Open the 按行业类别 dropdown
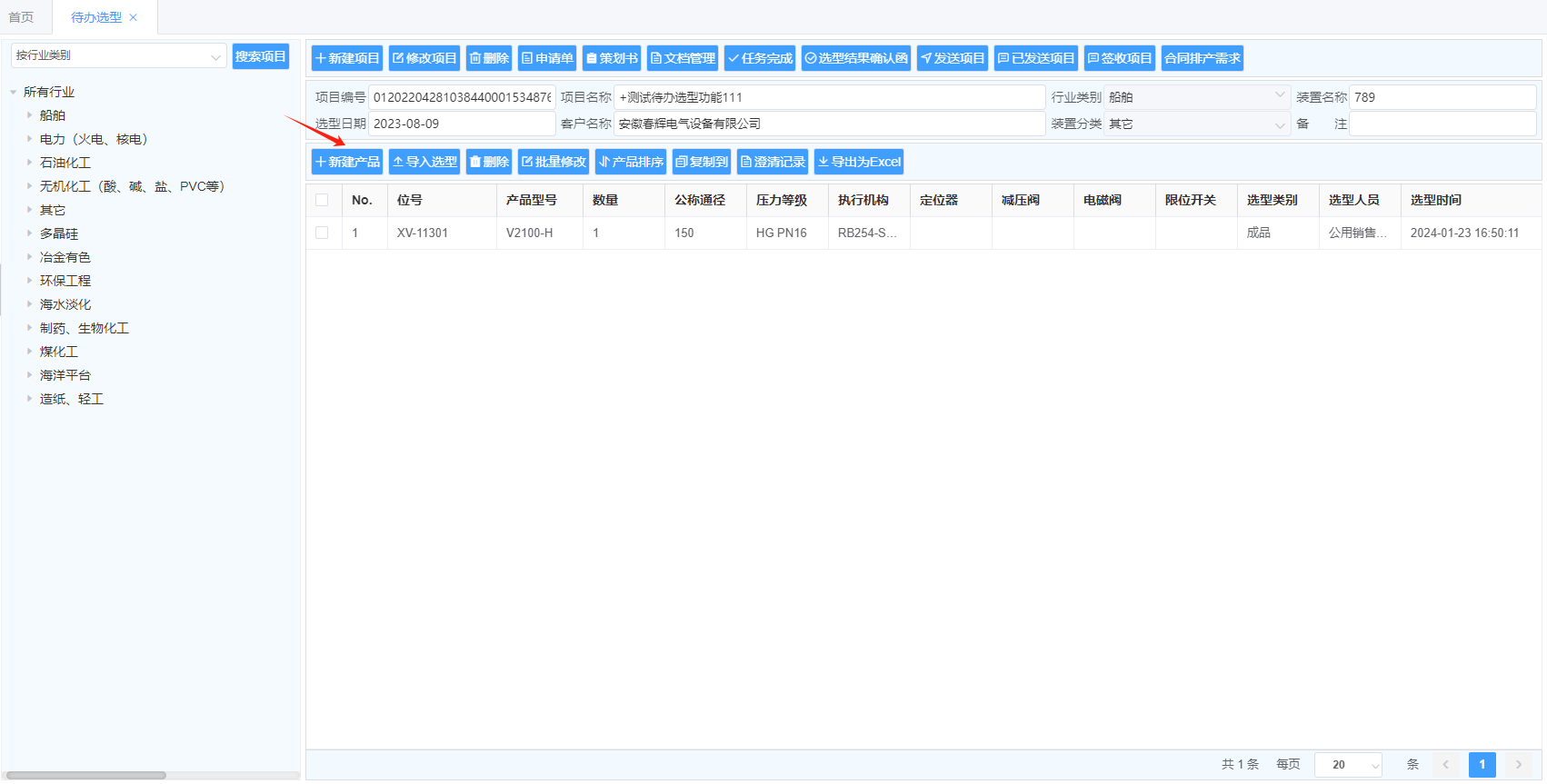This screenshot has height=784, width=1547. [118, 56]
